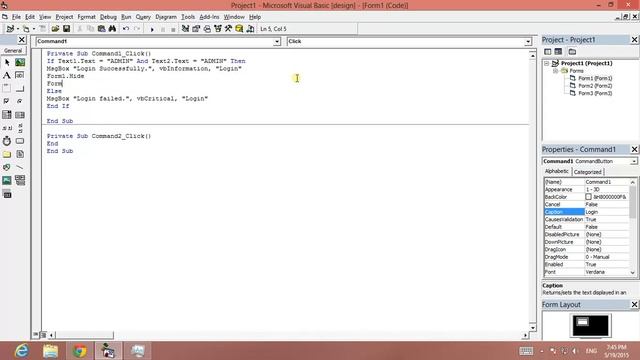
Task: Select the Enabled property row
Action: (x=587, y=264)
